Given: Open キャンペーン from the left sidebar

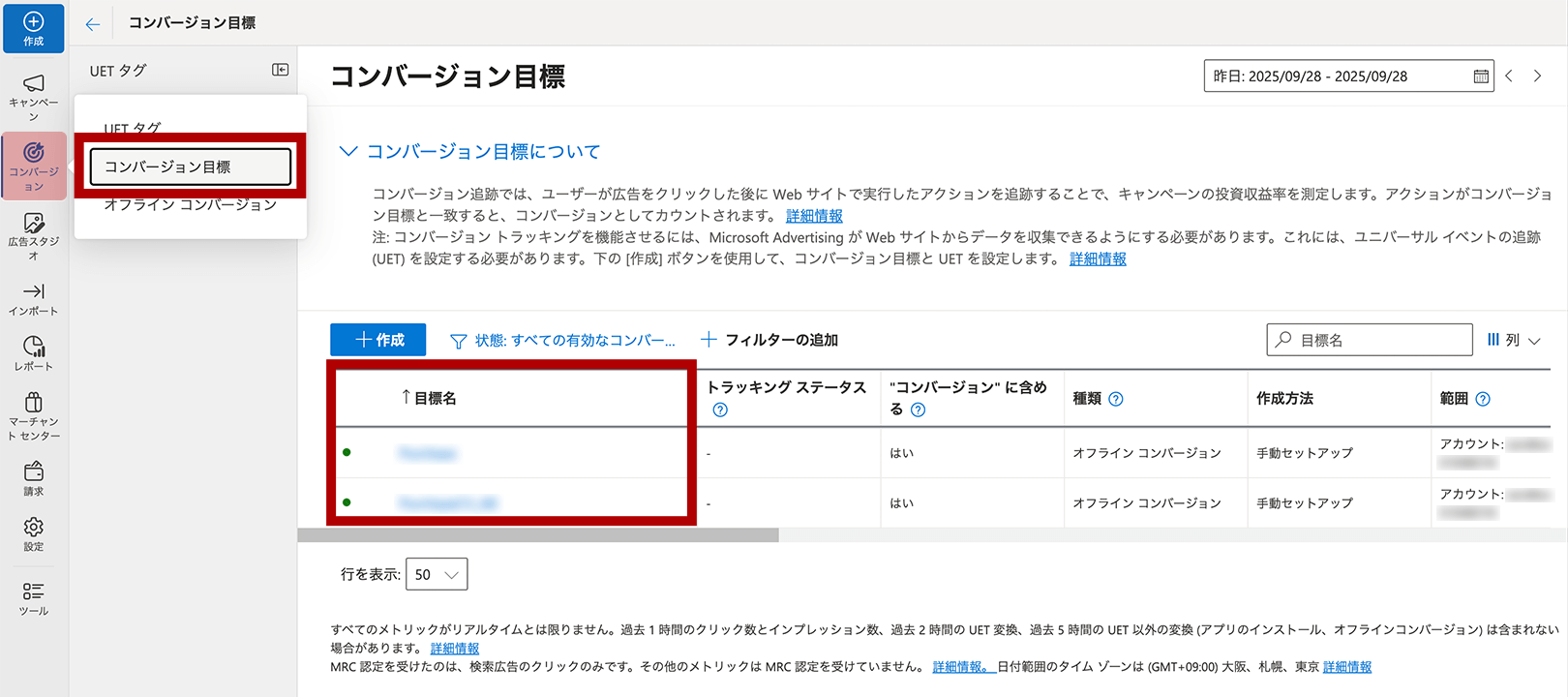Looking at the screenshot, I should [x=33, y=96].
